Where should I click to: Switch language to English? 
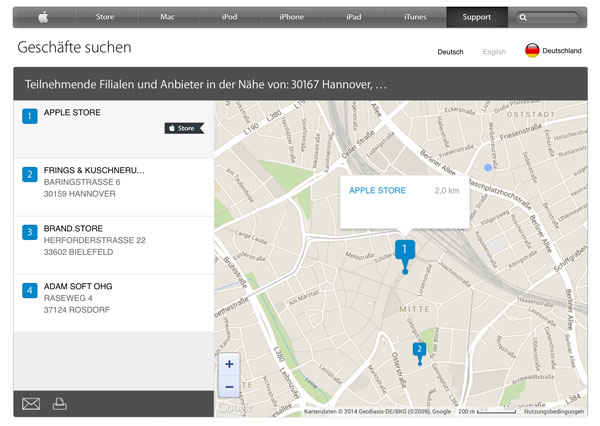(x=494, y=52)
